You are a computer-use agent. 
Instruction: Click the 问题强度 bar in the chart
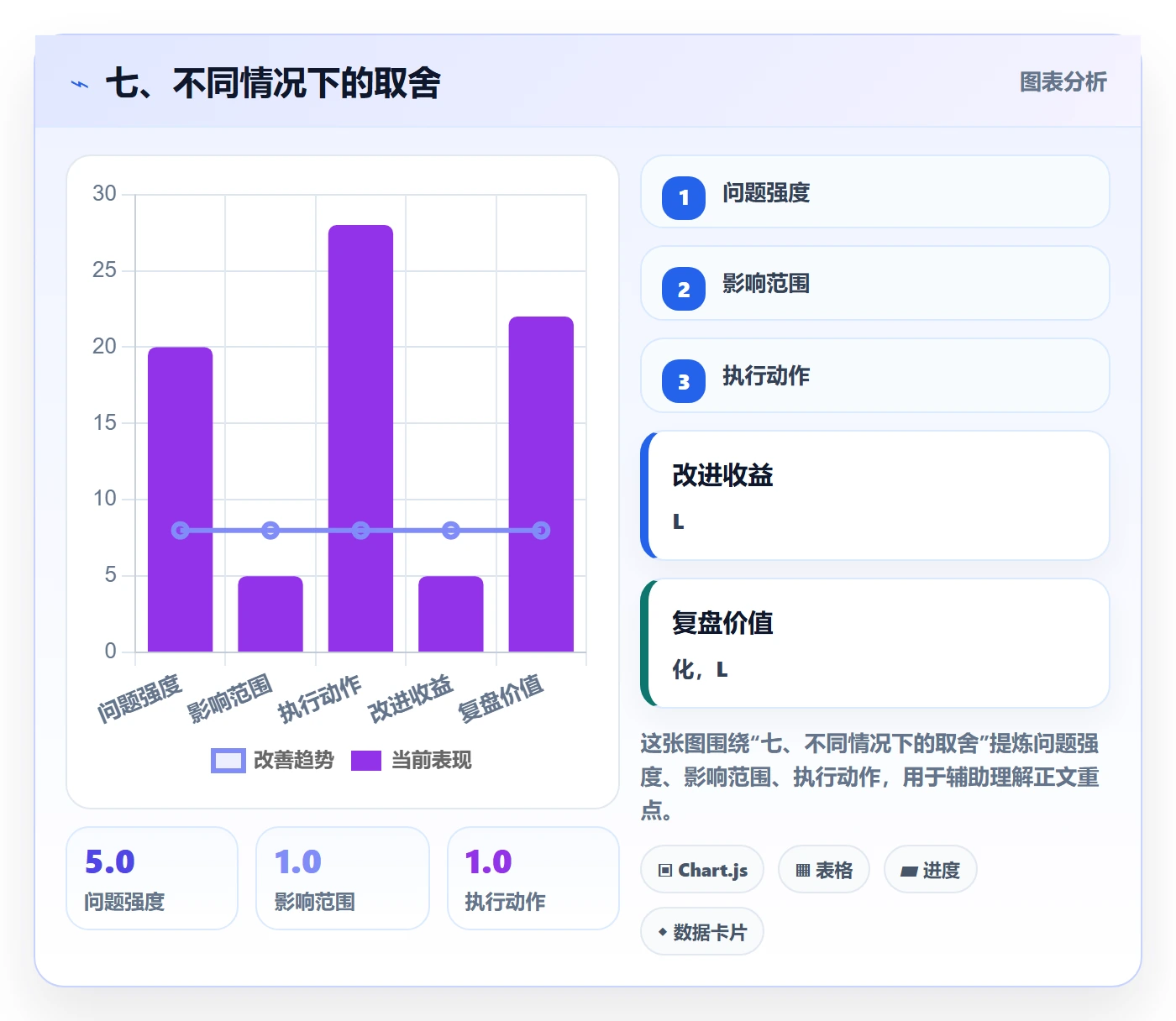(181, 500)
